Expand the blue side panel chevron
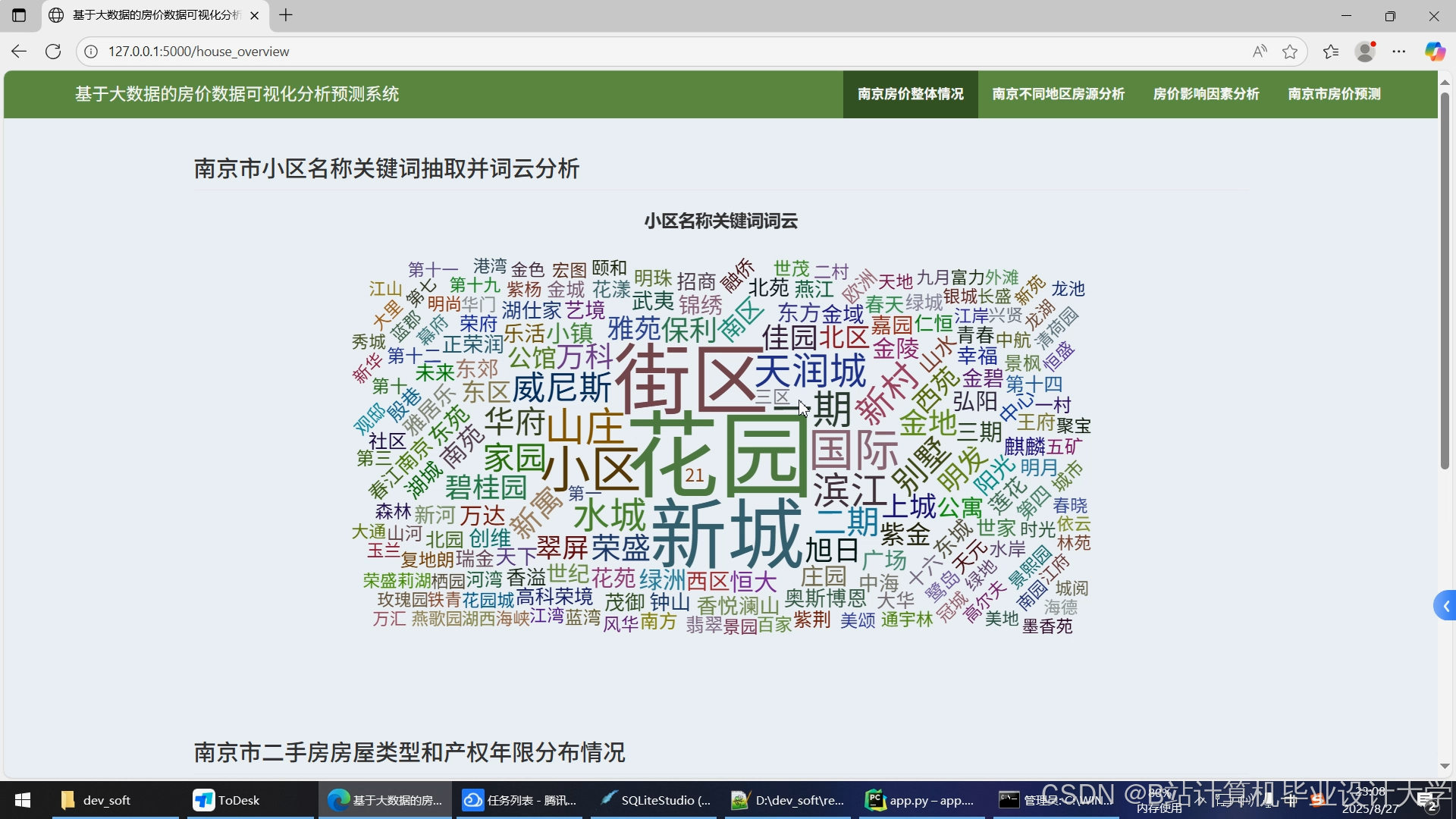The width and height of the screenshot is (1456, 819). tap(1445, 606)
